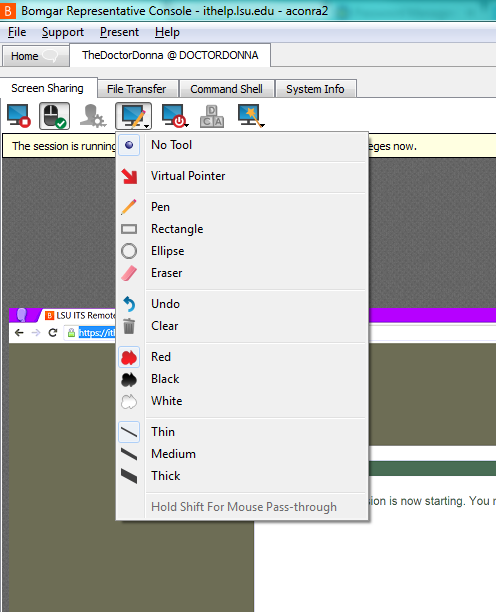The image size is (496, 612).
Task: Select the Thin line width icon
Action: pyautogui.click(x=129, y=432)
